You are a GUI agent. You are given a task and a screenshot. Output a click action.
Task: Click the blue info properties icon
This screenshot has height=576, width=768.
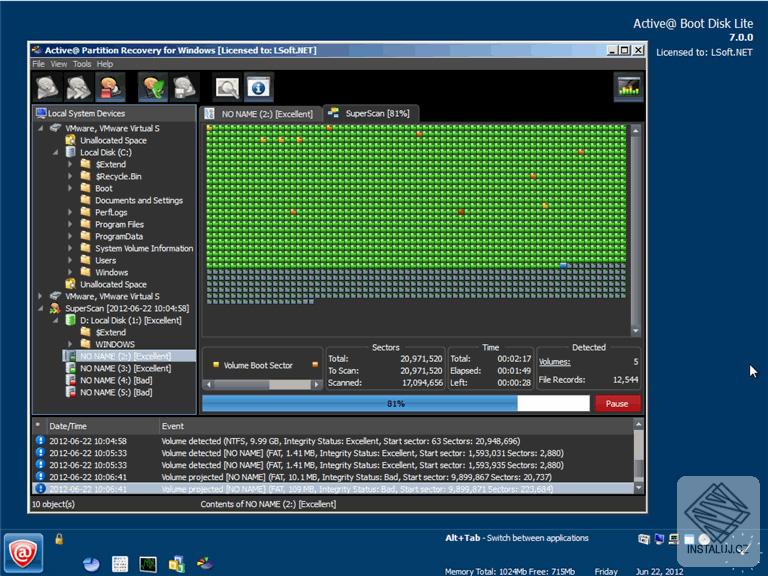[x=258, y=88]
